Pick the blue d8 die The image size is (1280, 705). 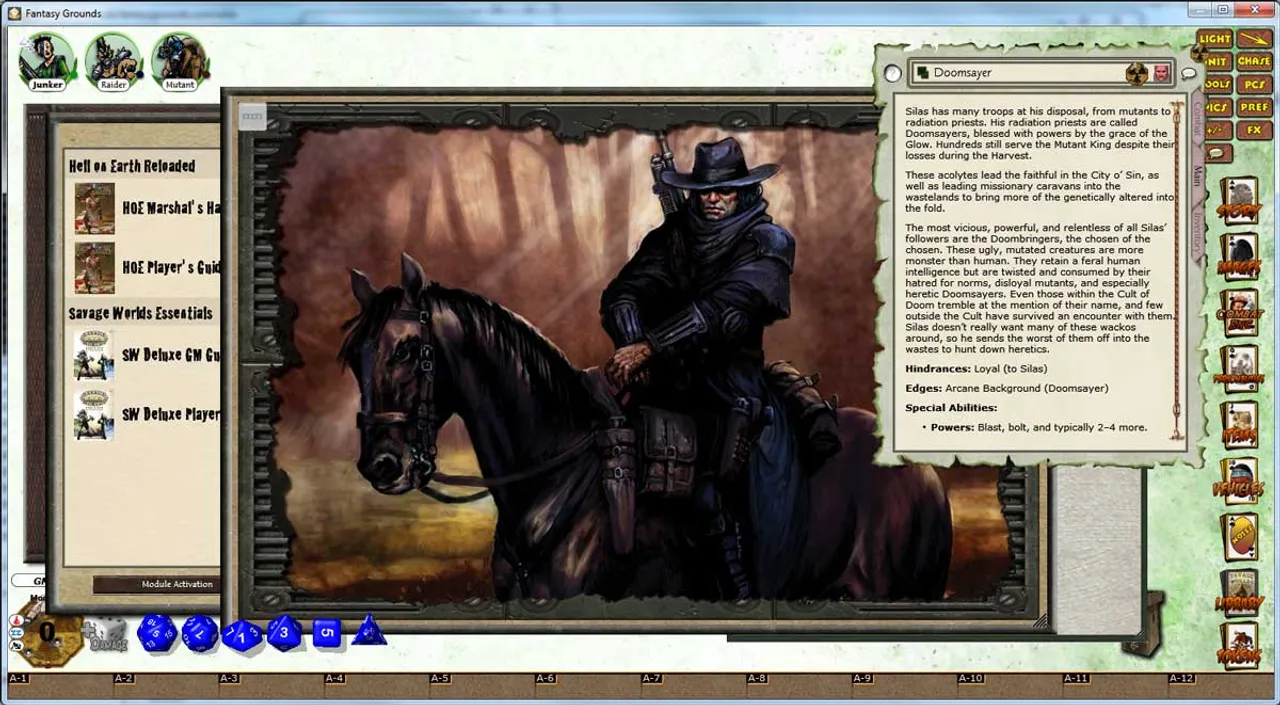coord(284,632)
